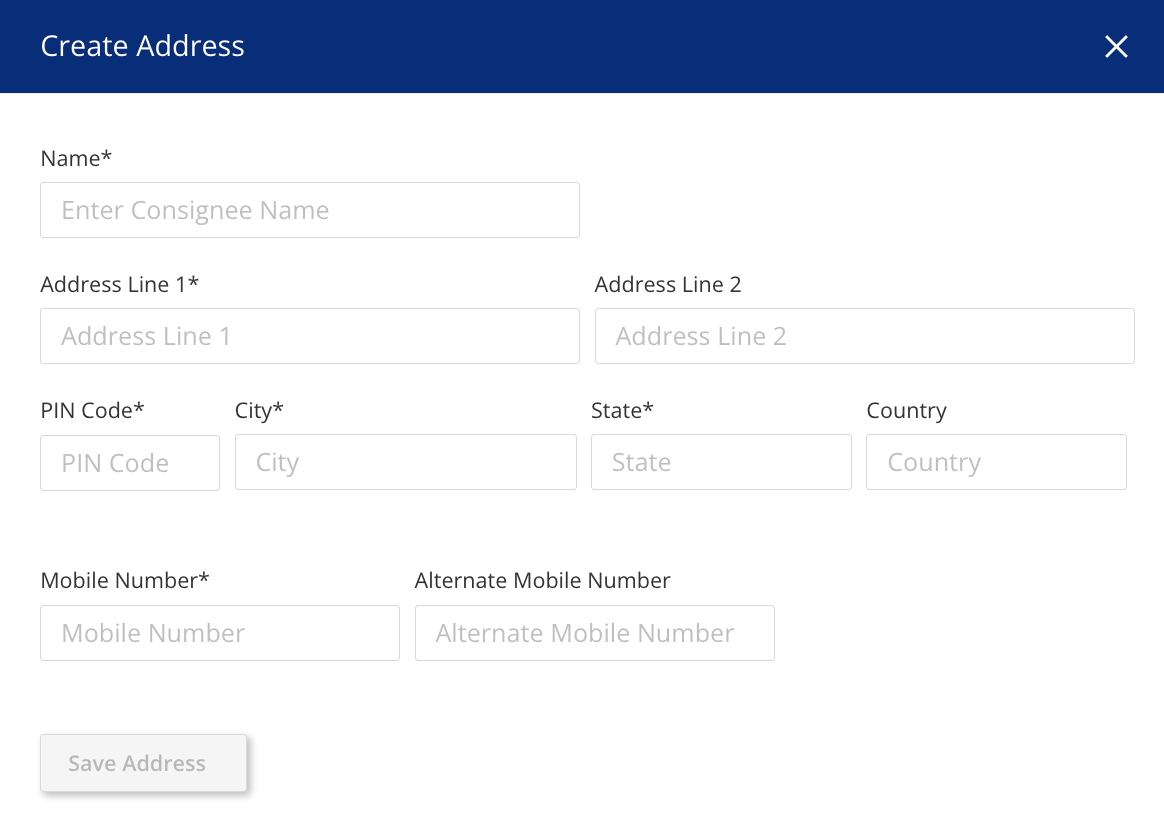This screenshot has width=1164, height=832.
Task: Select the State input field
Action: pyautogui.click(x=721, y=462)
